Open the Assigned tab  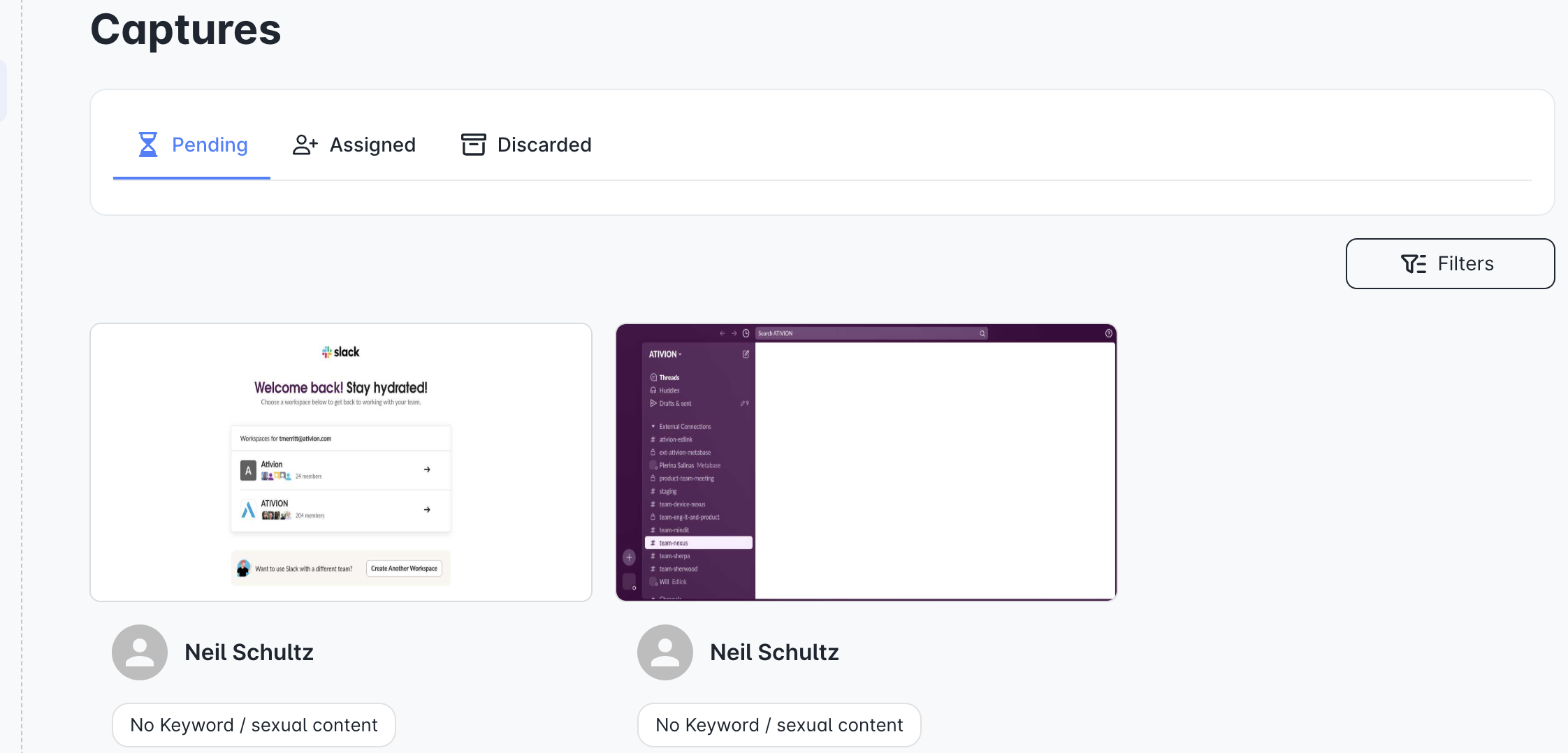[x=354, y=145]
